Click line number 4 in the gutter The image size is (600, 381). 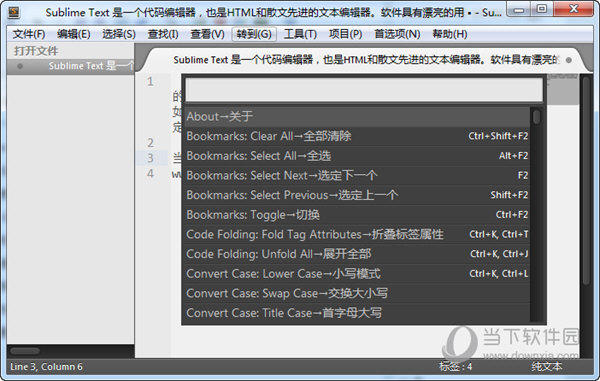[x=150, y=174]
